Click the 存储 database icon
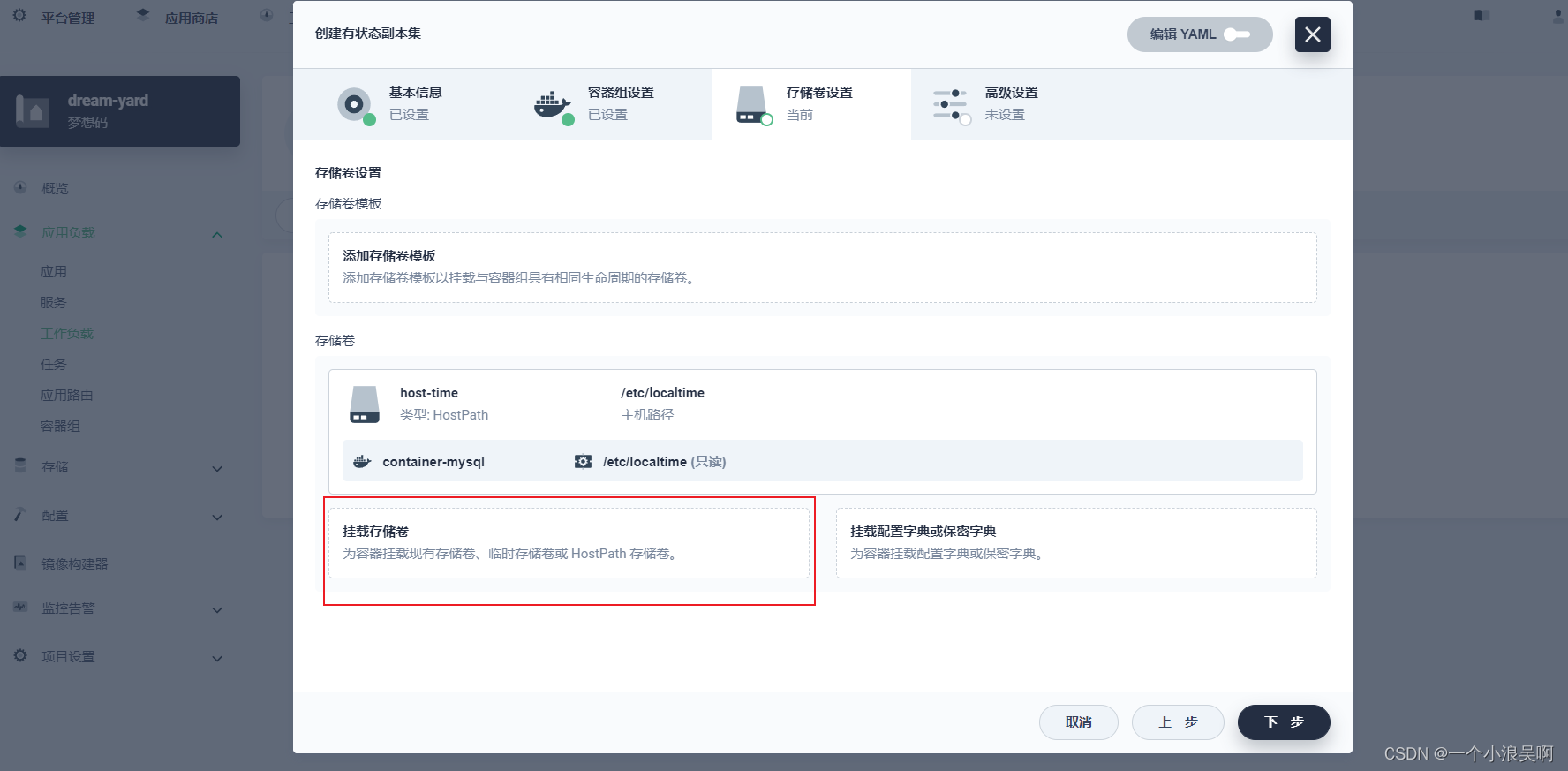 (x=20, y=465)
